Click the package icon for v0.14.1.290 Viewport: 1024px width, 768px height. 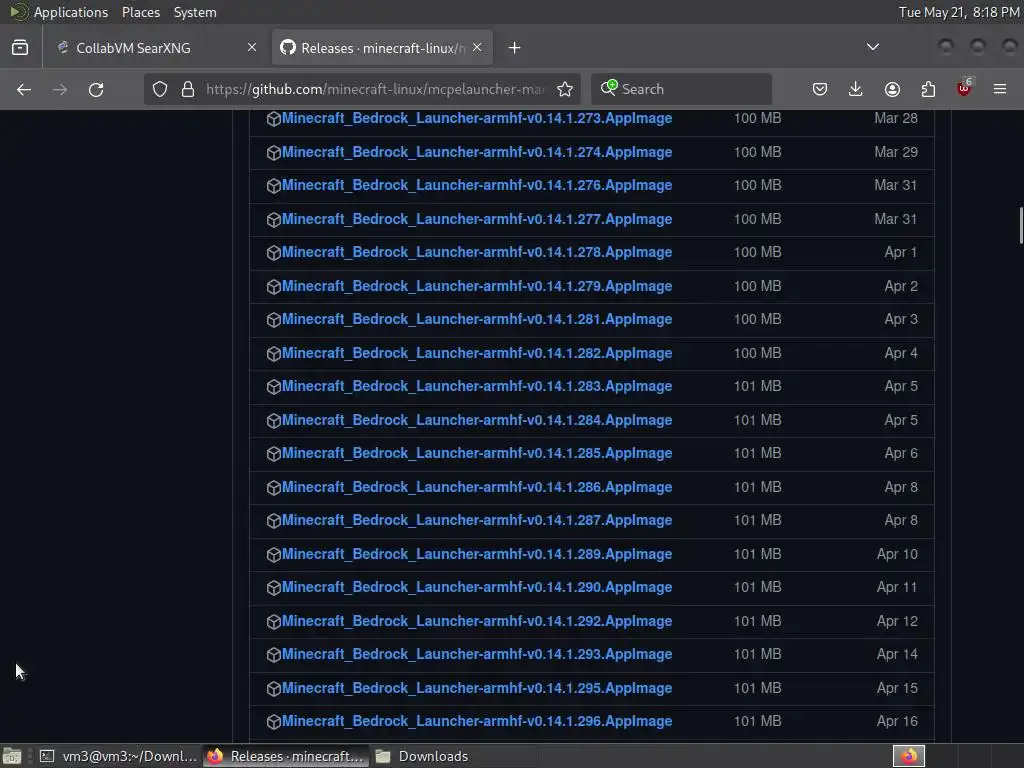(274, 588)
